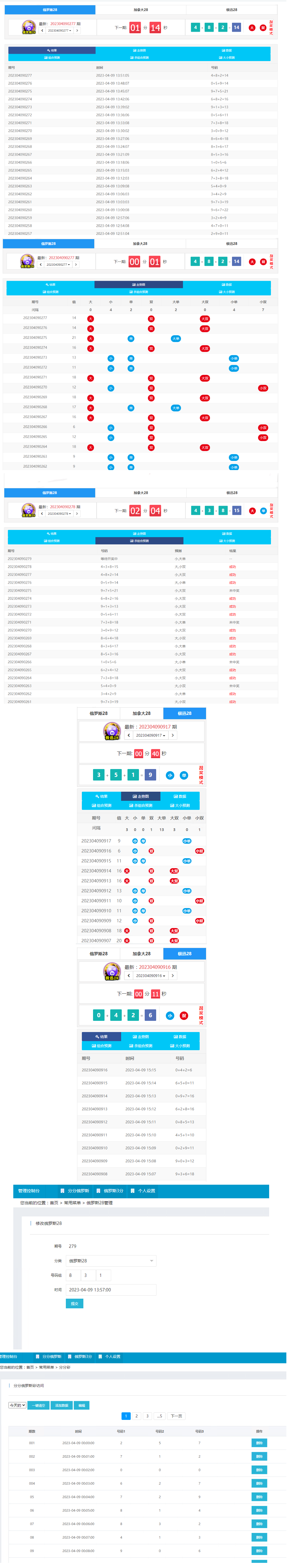Expand the 分类 dropdown showing 俄罗斯28

tap(111, 1261)
